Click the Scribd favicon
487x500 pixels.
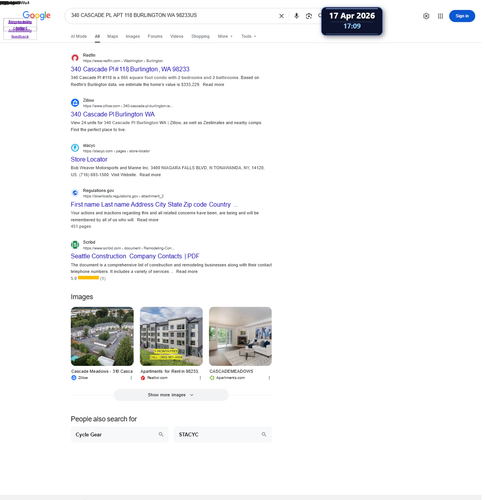point(75,245)
